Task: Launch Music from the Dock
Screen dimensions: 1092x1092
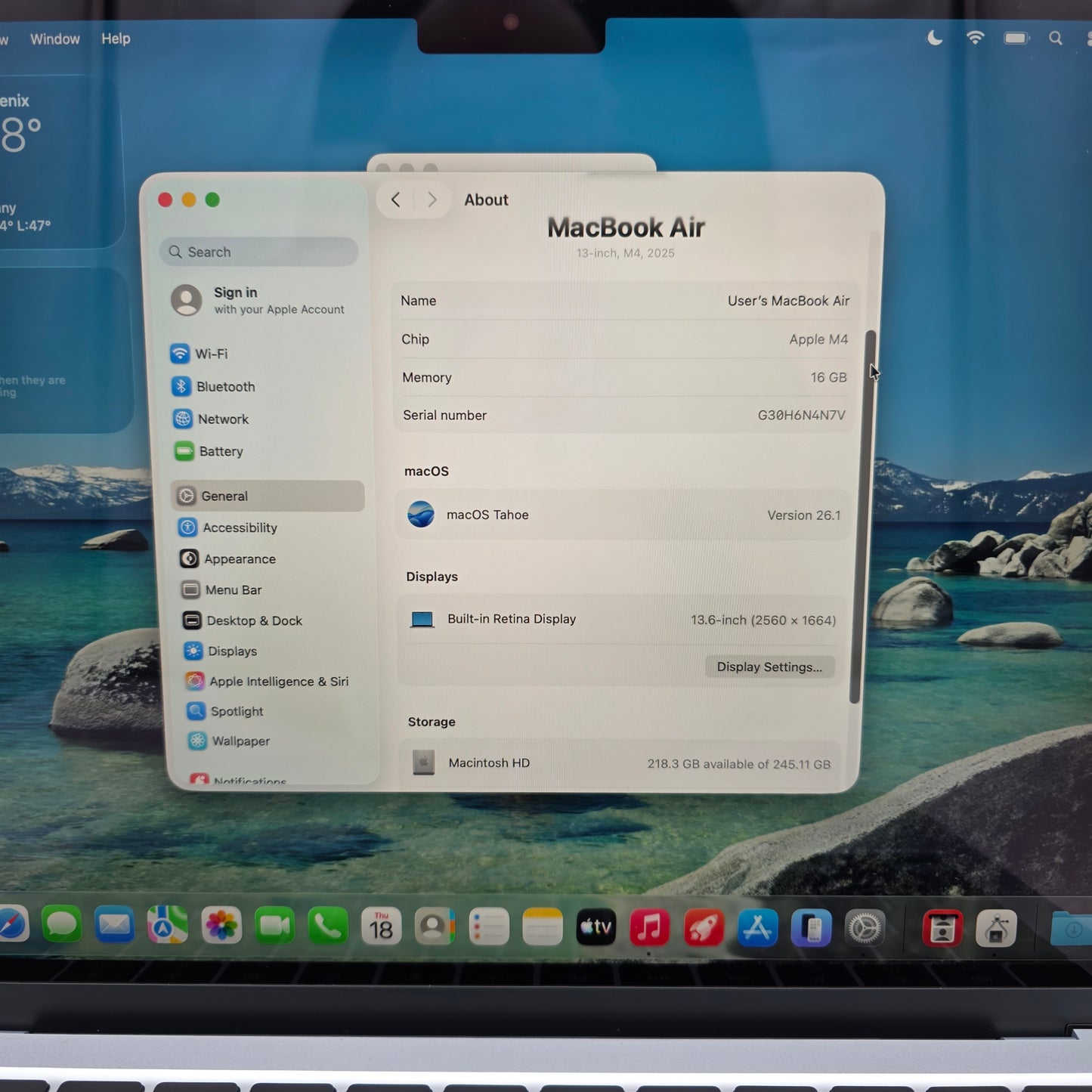Action: click(649, 927)
